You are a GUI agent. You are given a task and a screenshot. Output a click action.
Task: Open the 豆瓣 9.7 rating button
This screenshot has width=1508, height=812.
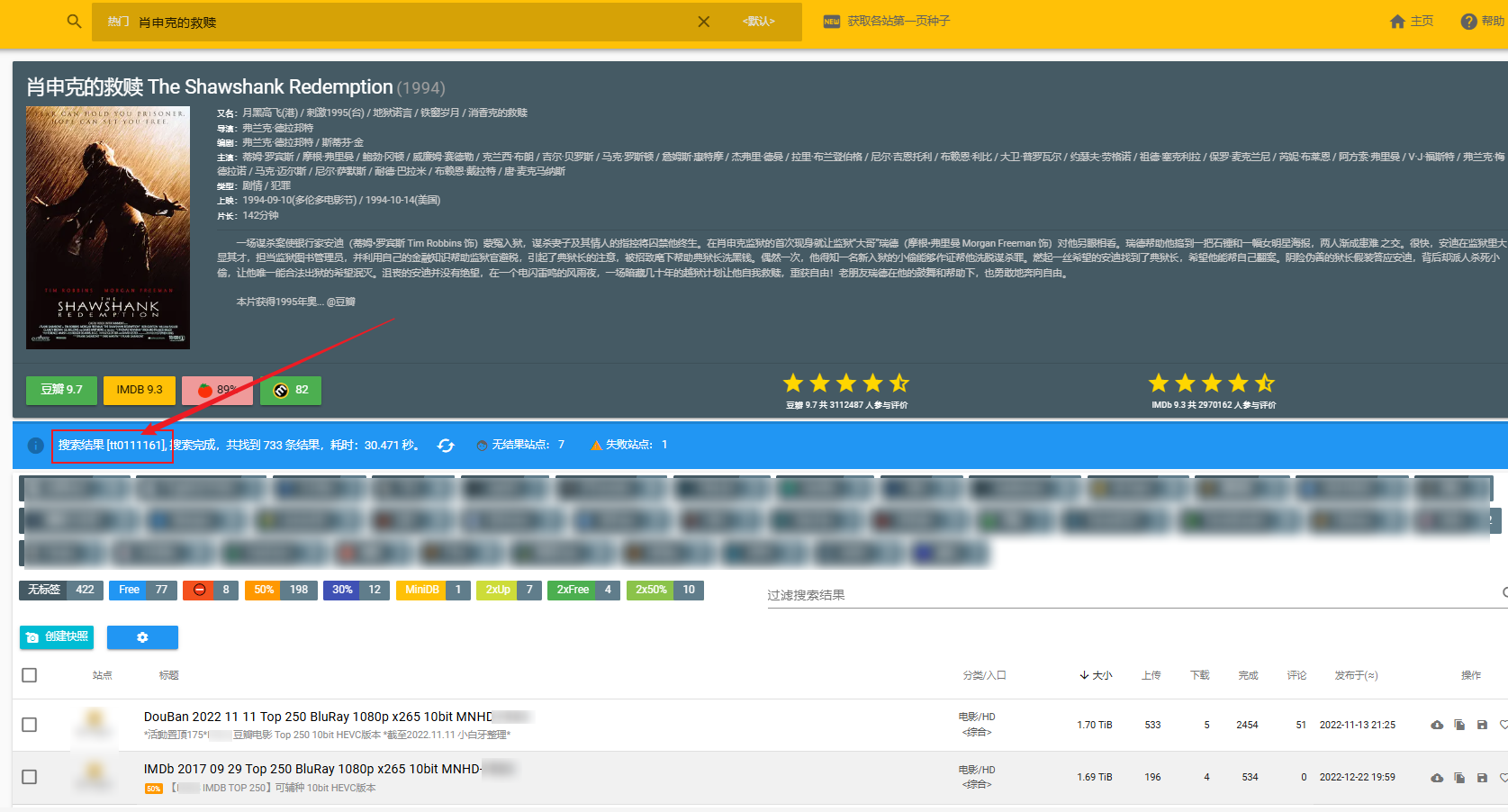click(61, 390)
